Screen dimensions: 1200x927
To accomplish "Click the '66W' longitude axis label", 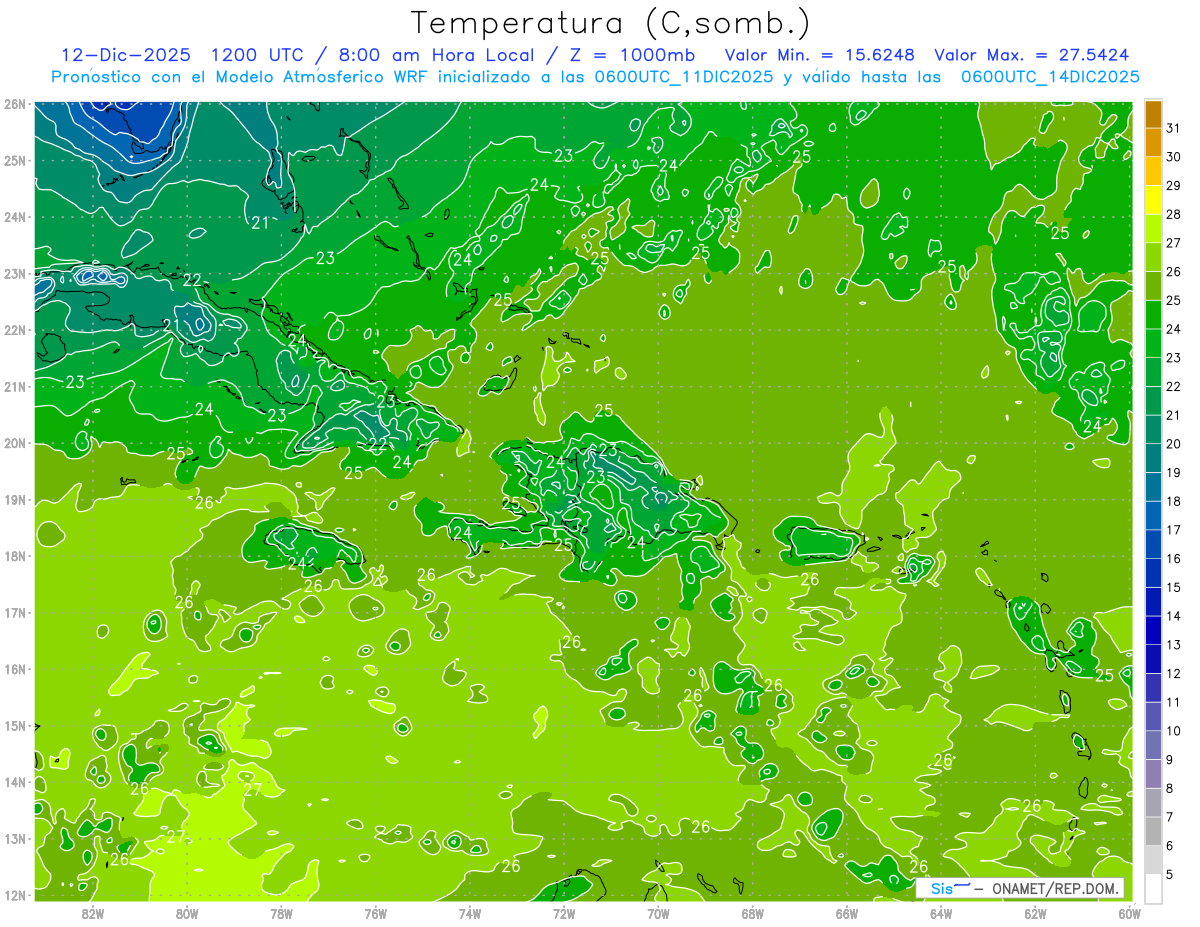I will tap(847, 912).
